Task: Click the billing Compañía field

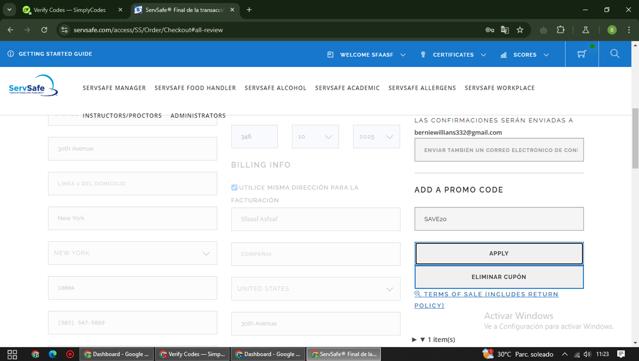Action: [x=315, y=254]
